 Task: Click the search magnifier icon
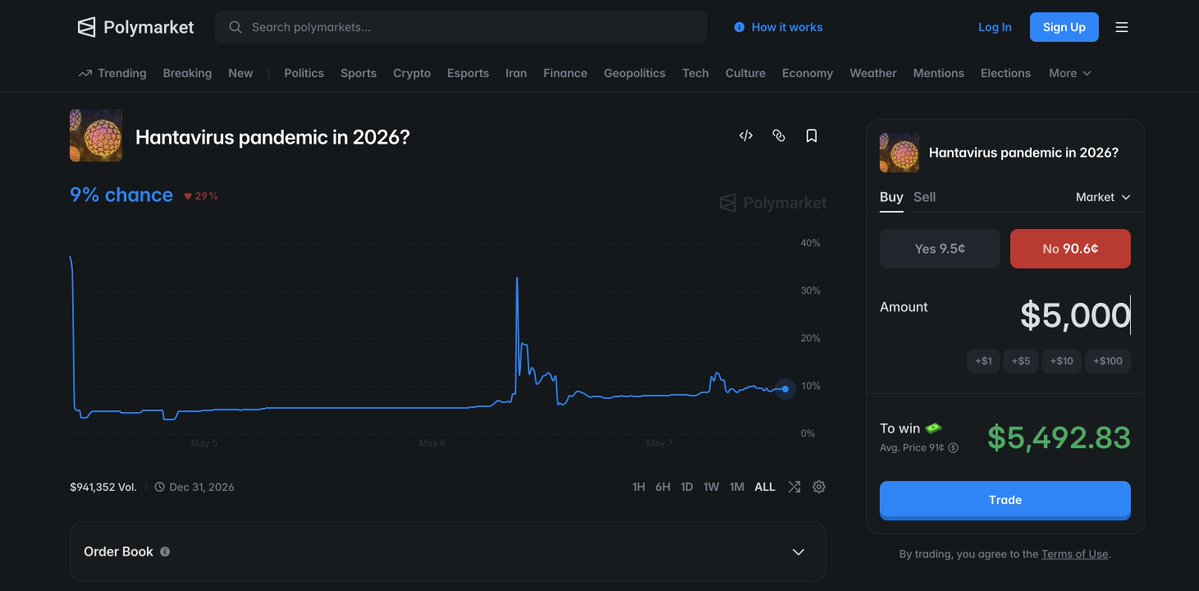(x=236, y=28)
